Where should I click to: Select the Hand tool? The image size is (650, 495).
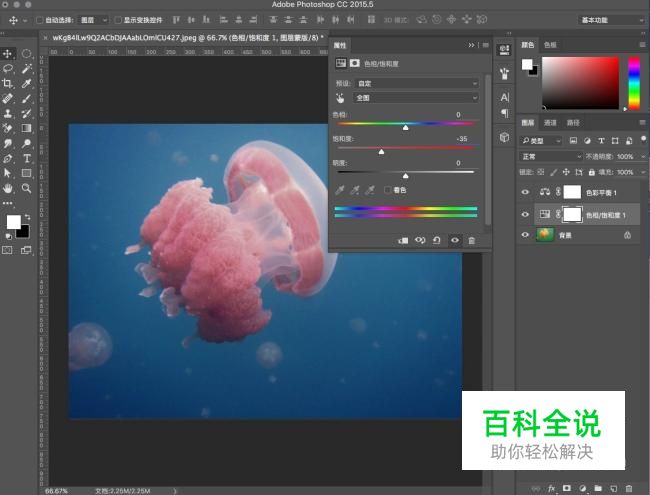coord(8,188)
